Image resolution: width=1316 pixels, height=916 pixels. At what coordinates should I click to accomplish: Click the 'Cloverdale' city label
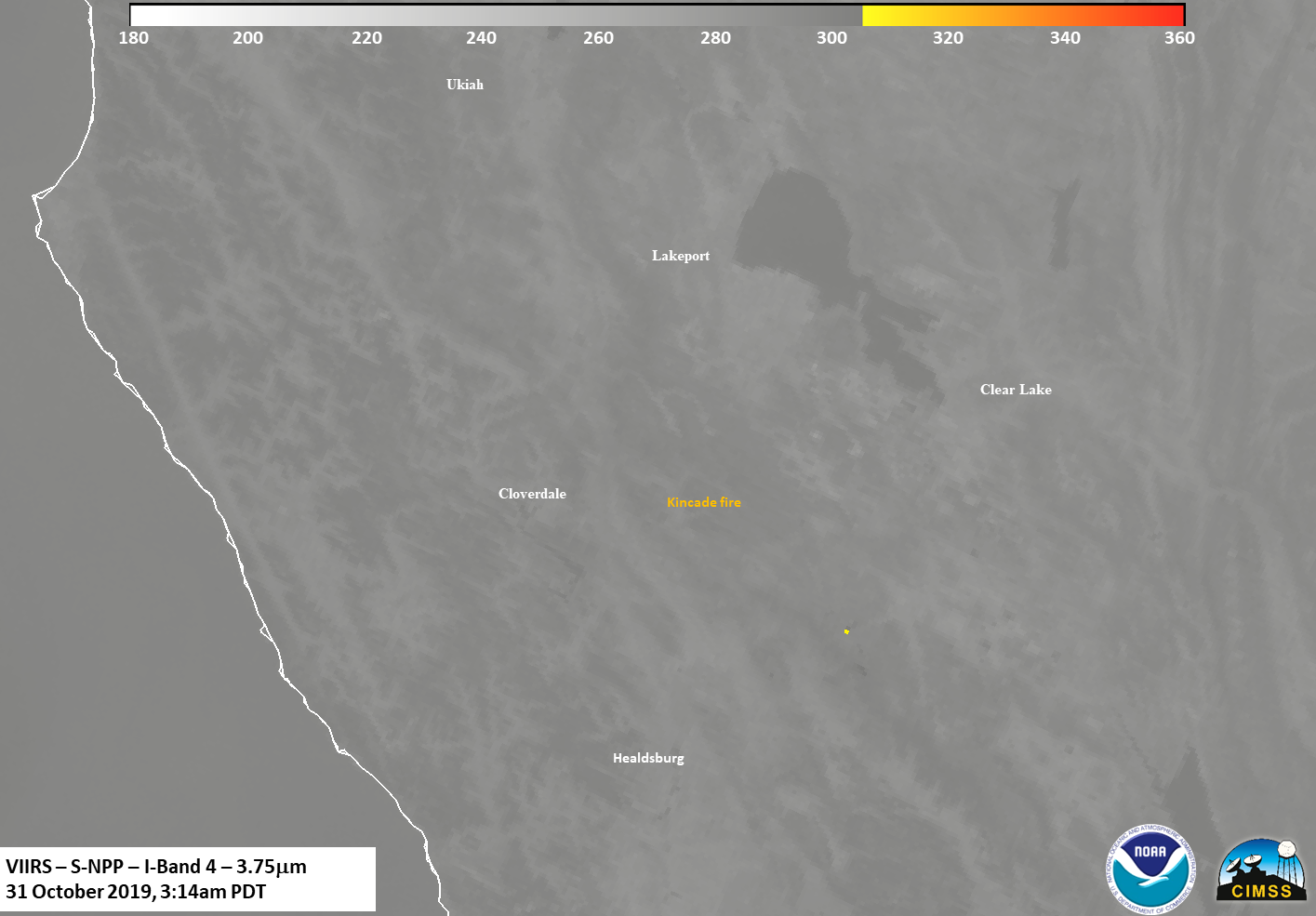pos(532,494)
